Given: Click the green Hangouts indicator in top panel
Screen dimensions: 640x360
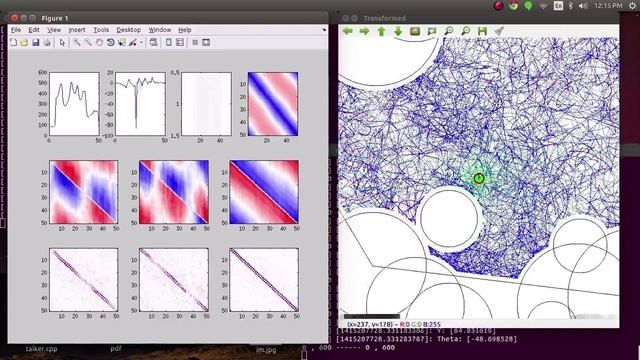Looking at the screenshot, I should (x=528, y=6).
